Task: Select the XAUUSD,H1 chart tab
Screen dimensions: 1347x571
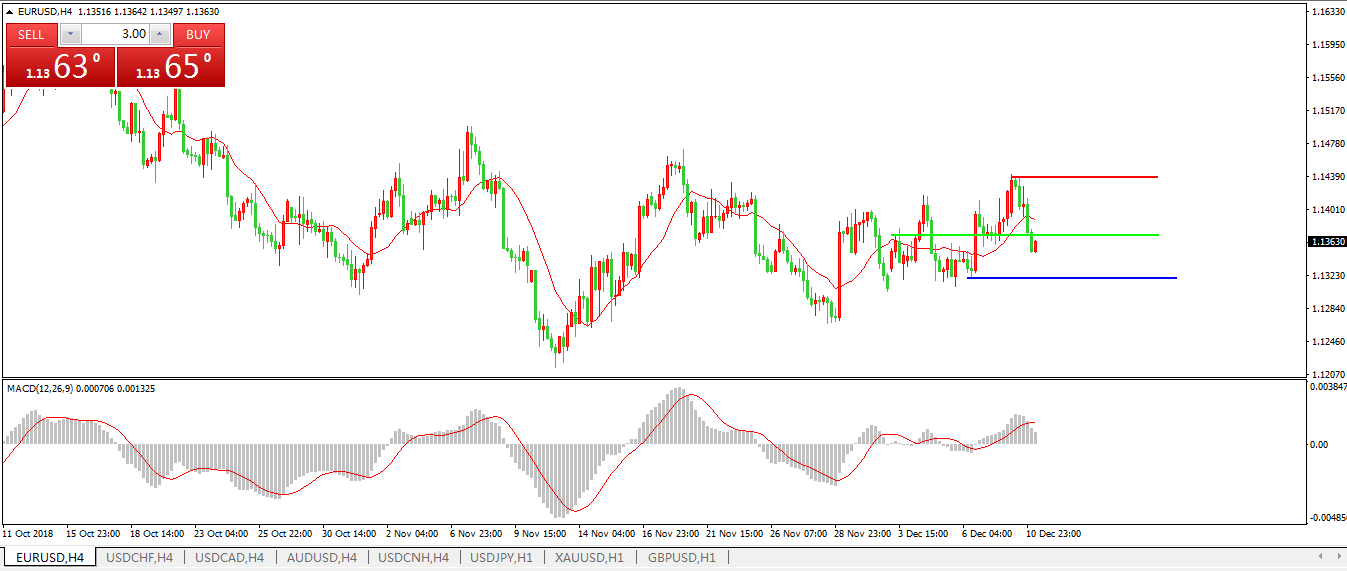Action: coord(590,558)
